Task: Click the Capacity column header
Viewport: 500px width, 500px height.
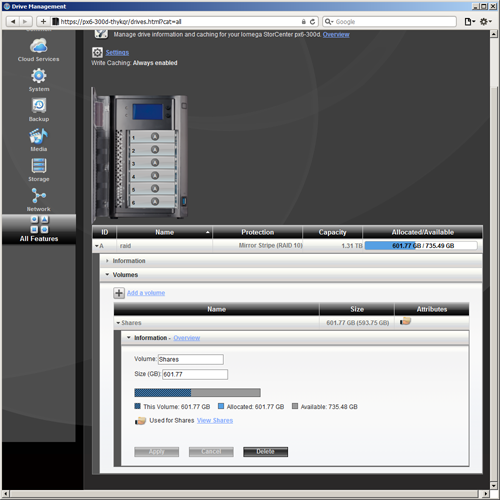Action: 332,232
